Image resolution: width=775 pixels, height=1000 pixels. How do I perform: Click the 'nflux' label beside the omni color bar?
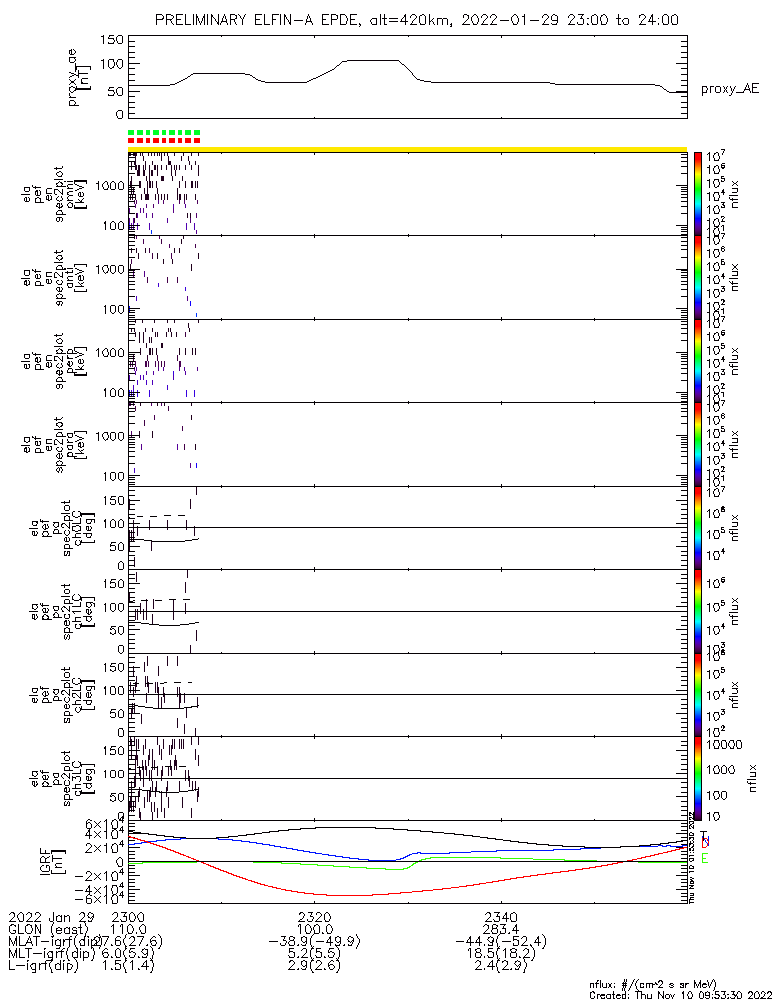pyautogui.click(x=735, y=194)
